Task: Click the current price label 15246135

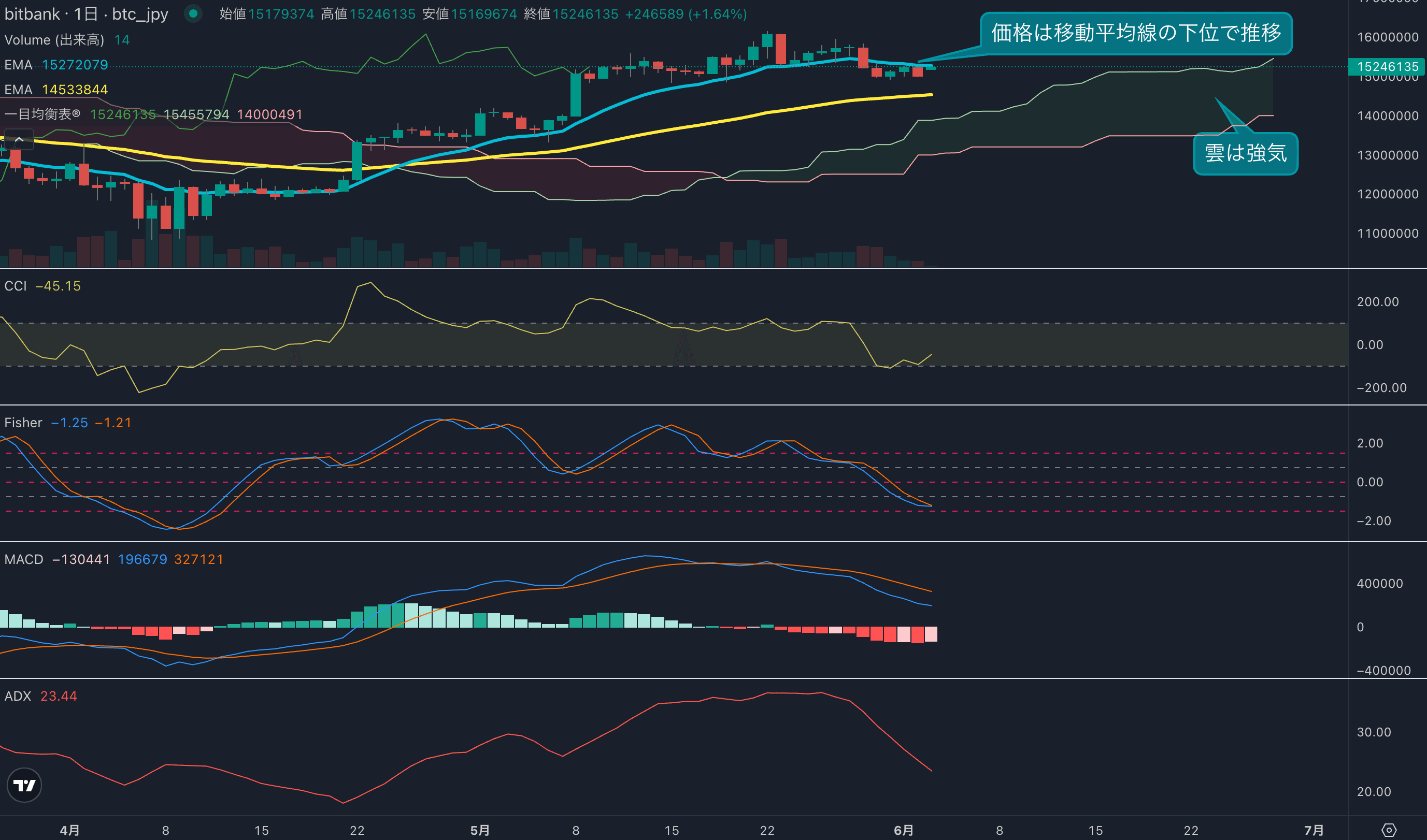Action: click(x=1387, y=67)
